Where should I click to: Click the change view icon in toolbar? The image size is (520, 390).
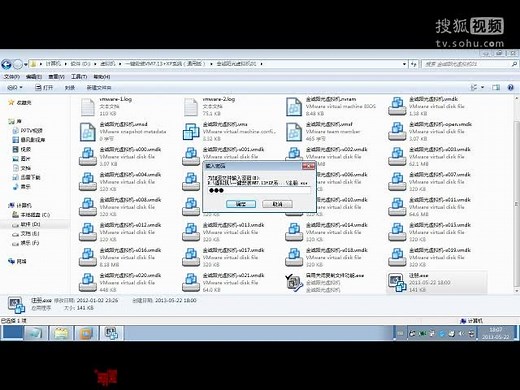click(474, 87)
